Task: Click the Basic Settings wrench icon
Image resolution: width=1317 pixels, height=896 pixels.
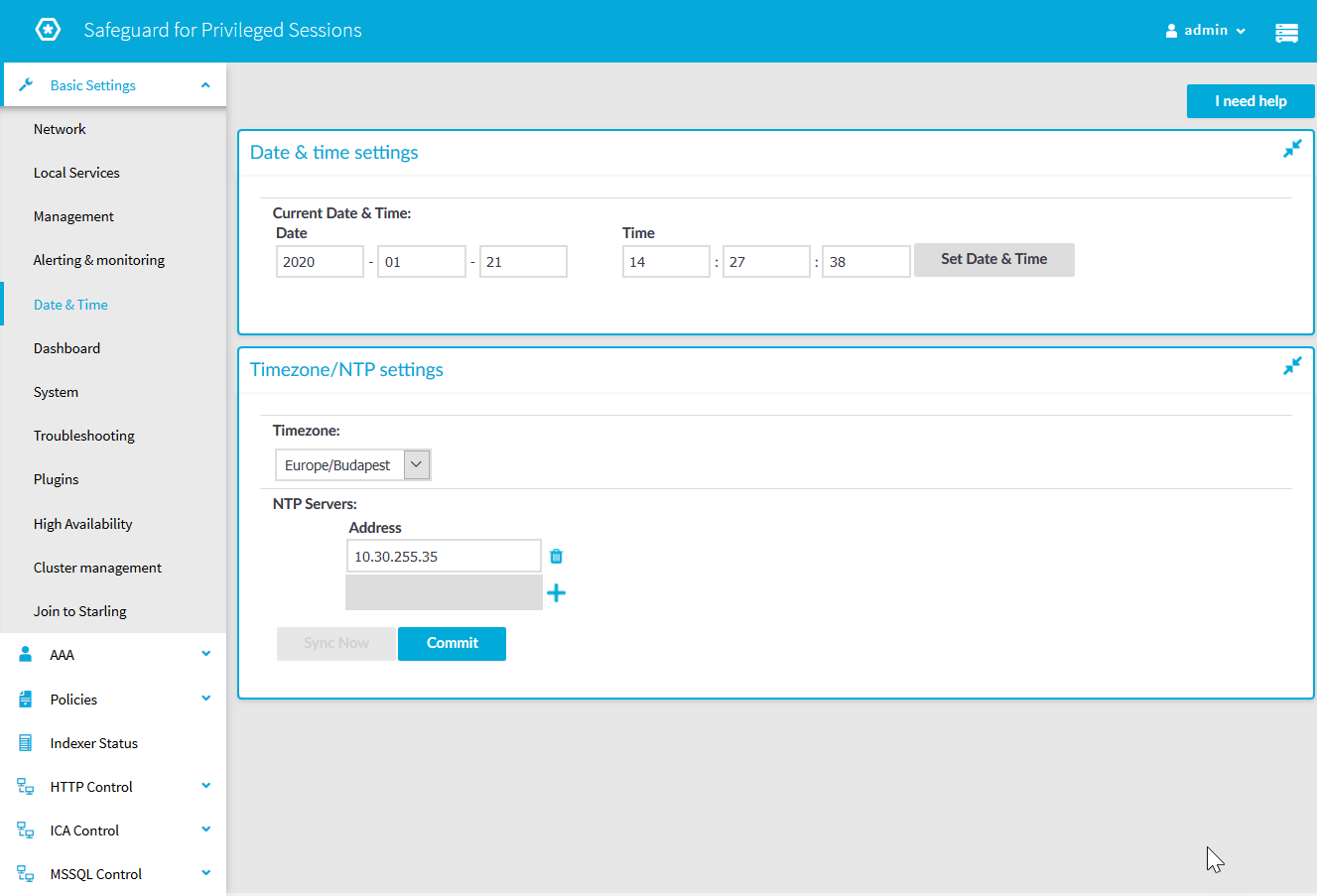Action: [26, 85]
